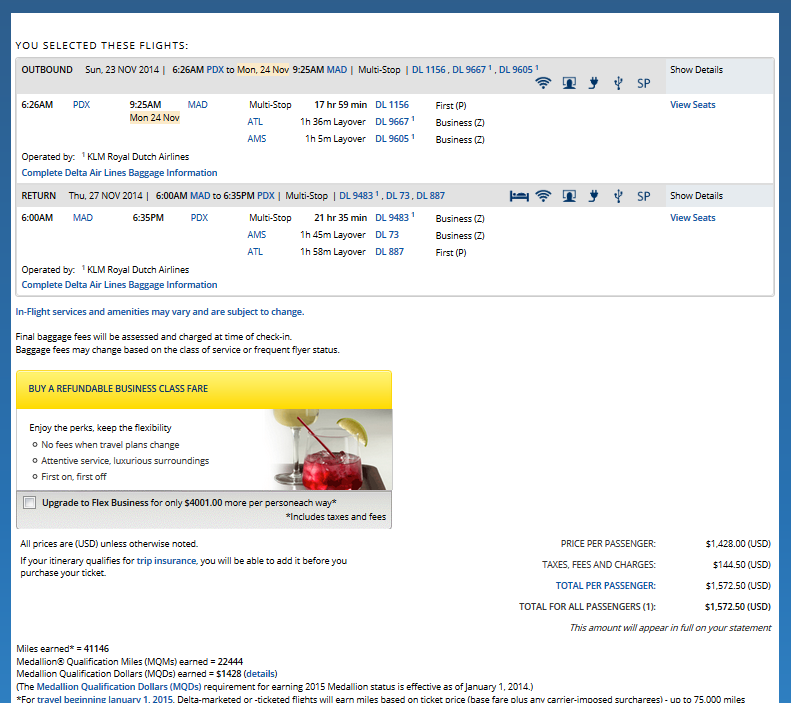
Task: Open Taxes, Fees and Charges breakdown
Action: 598,565
